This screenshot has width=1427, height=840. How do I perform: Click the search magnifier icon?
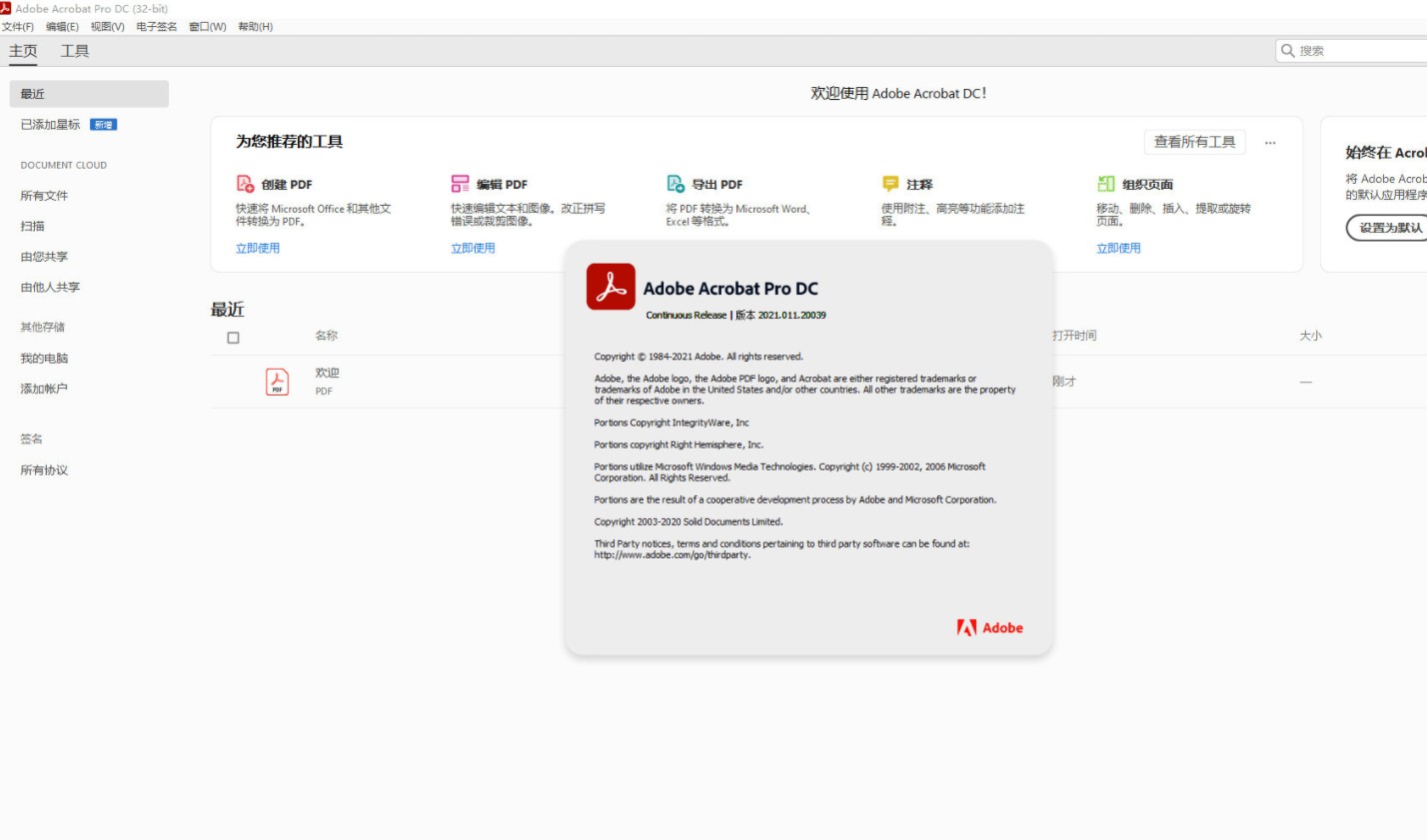coord(1288,50)
